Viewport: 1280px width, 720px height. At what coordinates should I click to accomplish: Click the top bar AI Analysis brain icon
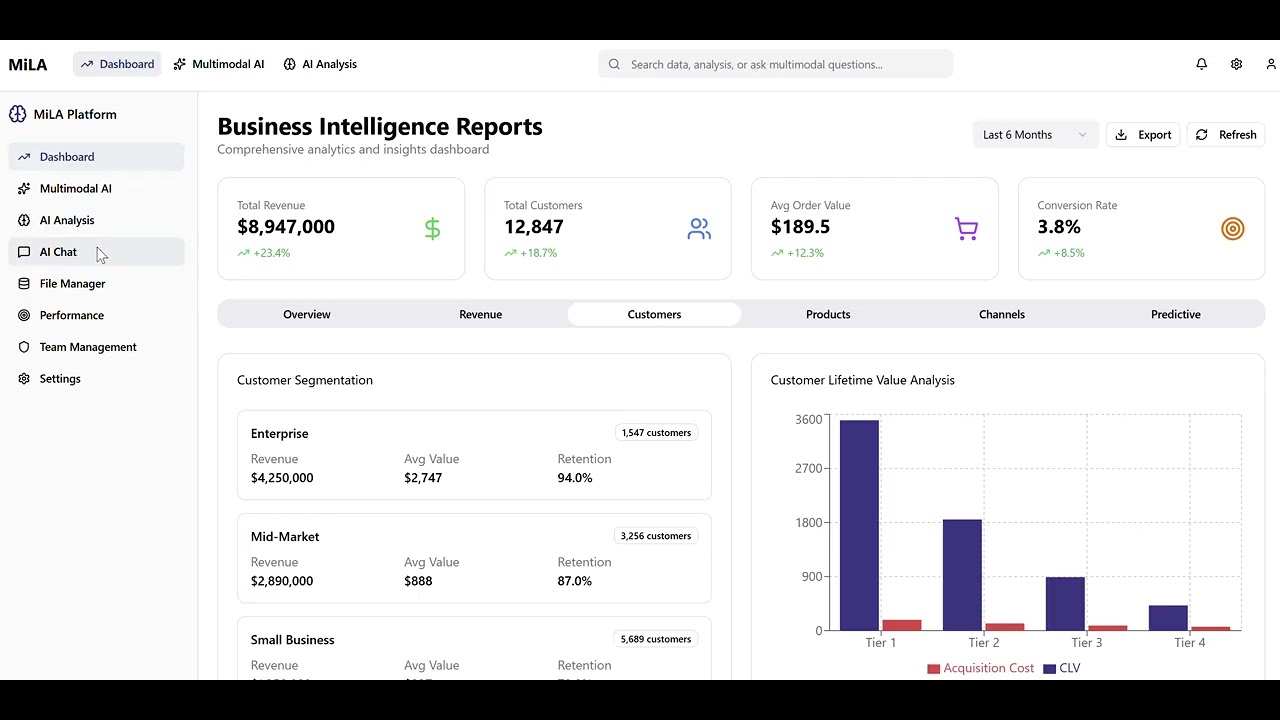pyautogui.click(x=289, y=64)
